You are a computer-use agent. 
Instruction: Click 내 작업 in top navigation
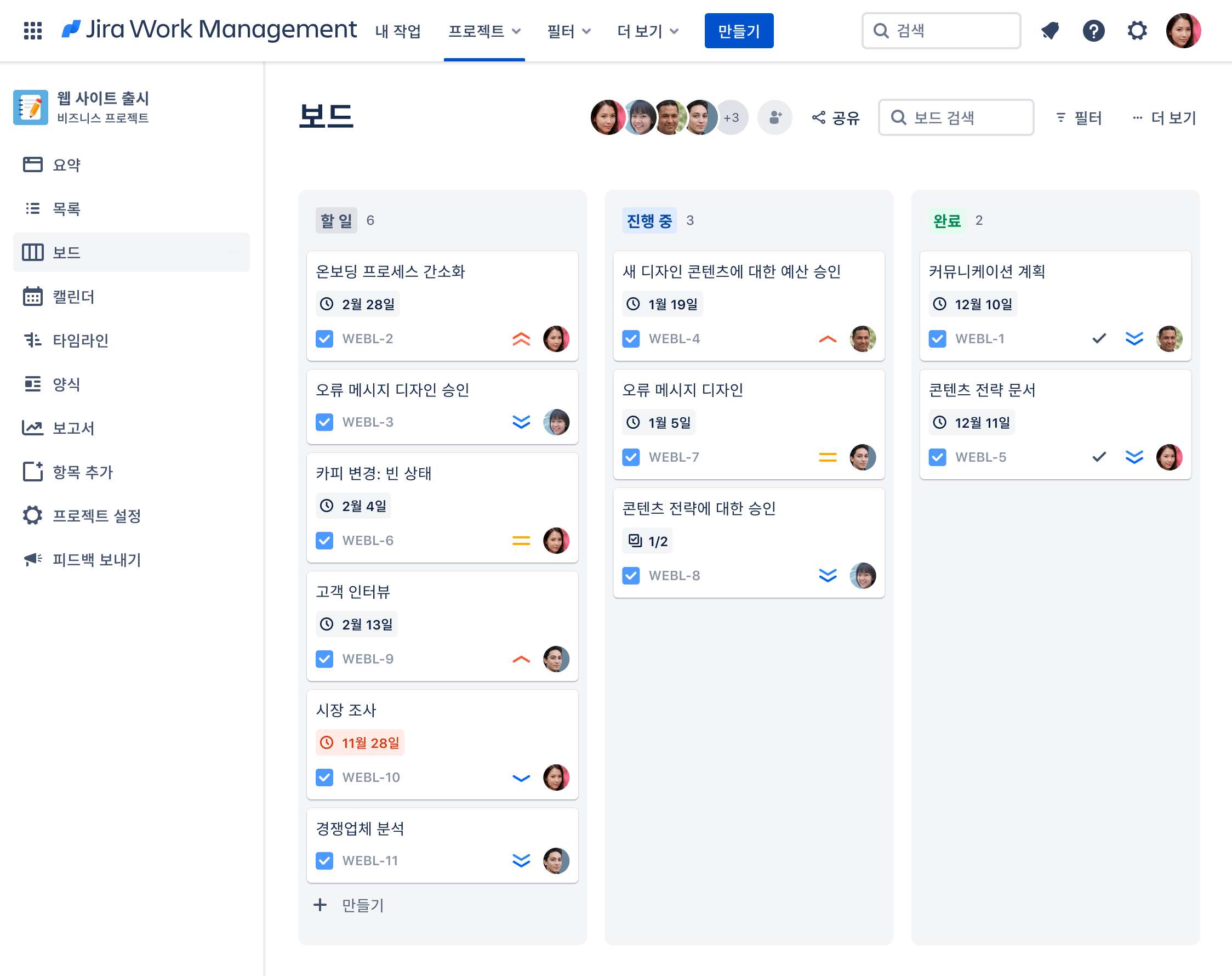(x=398, y=31)
